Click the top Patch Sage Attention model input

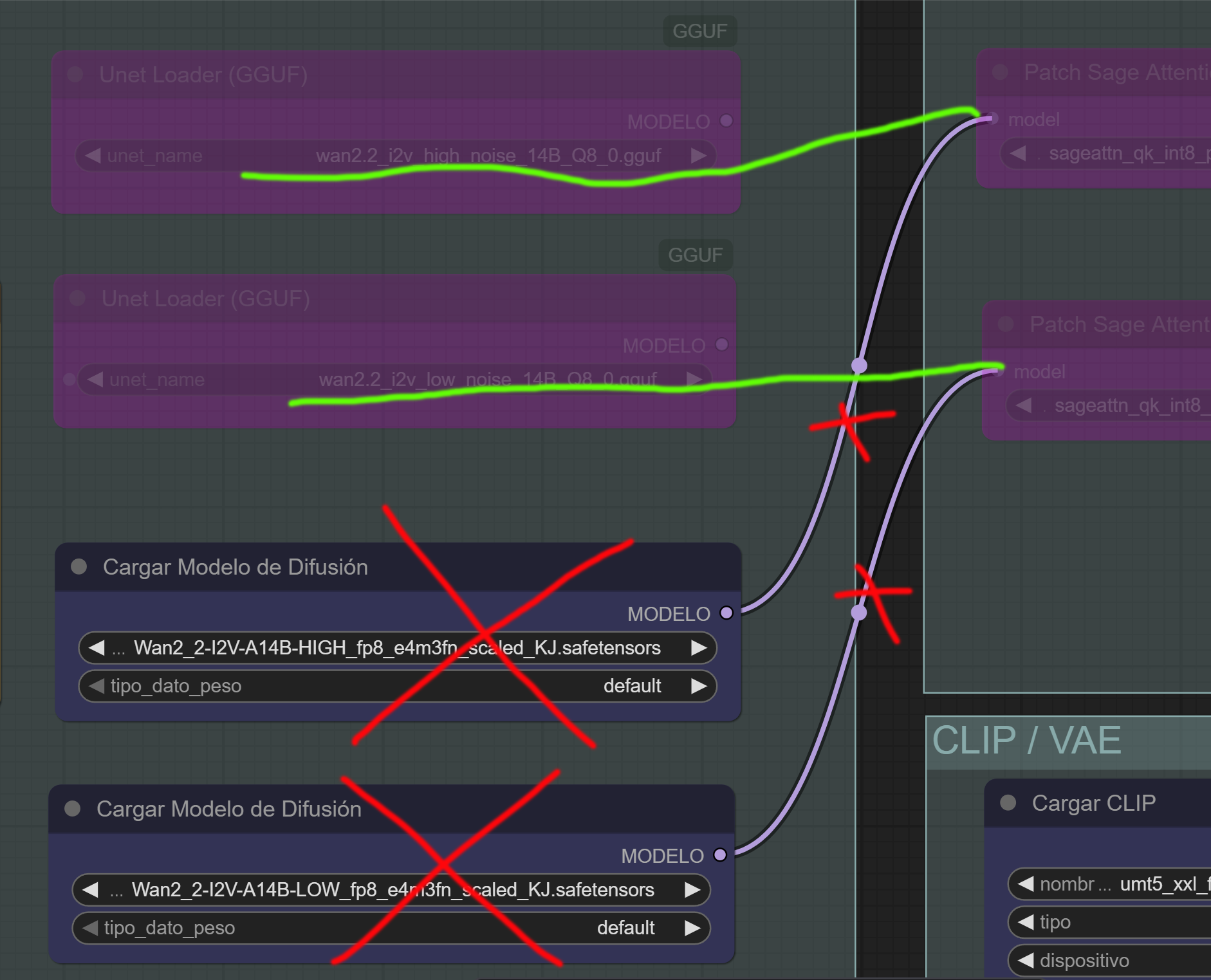[x=992, y=119]
